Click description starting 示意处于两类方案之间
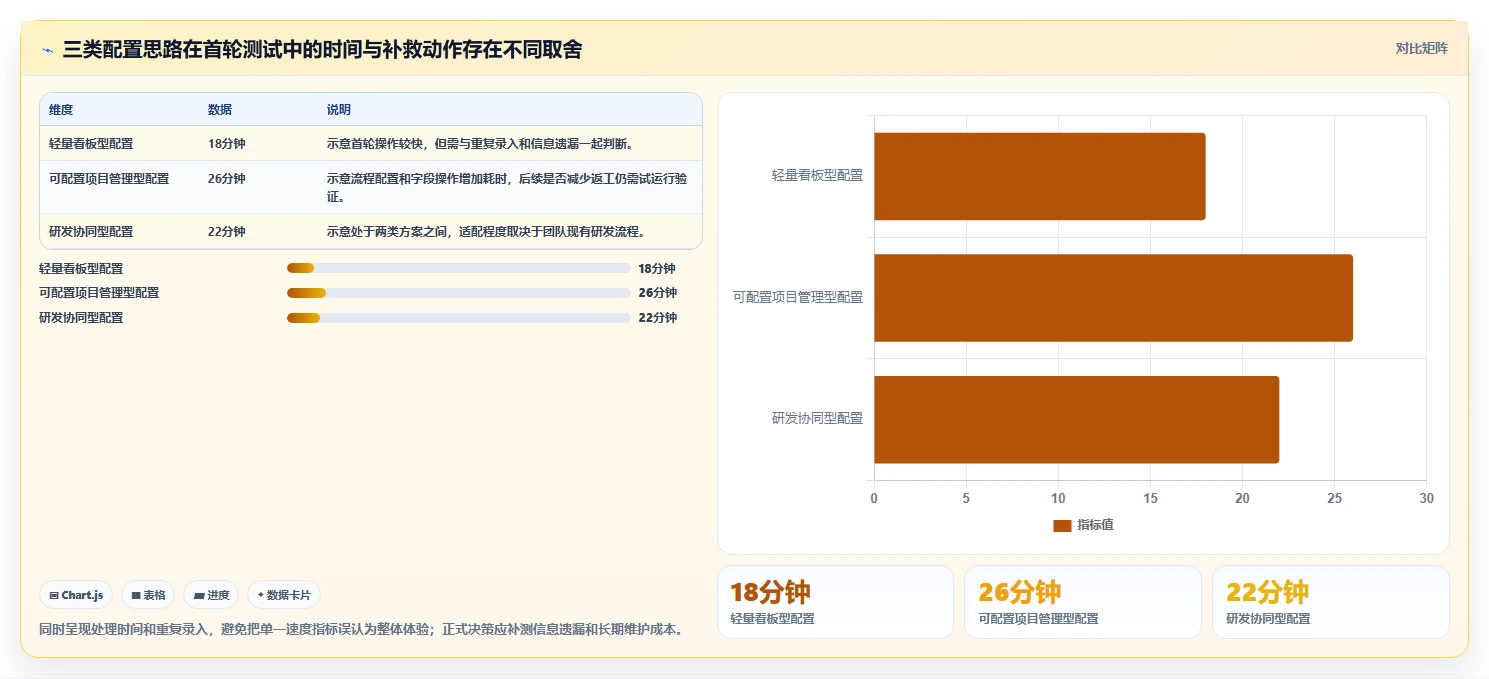The image size is (1489, 679). coord(486,232)
